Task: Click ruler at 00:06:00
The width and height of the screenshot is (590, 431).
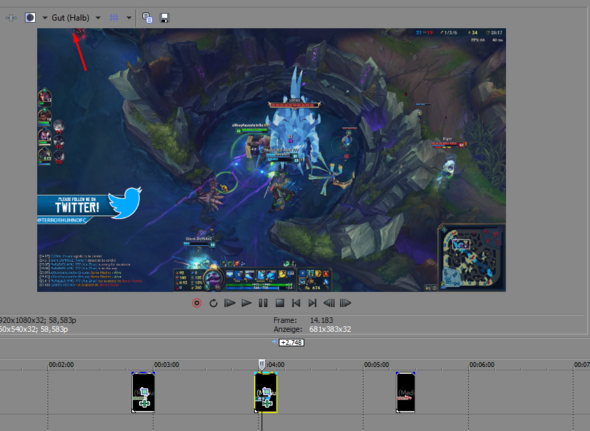Action: click(x=482, y=365)
